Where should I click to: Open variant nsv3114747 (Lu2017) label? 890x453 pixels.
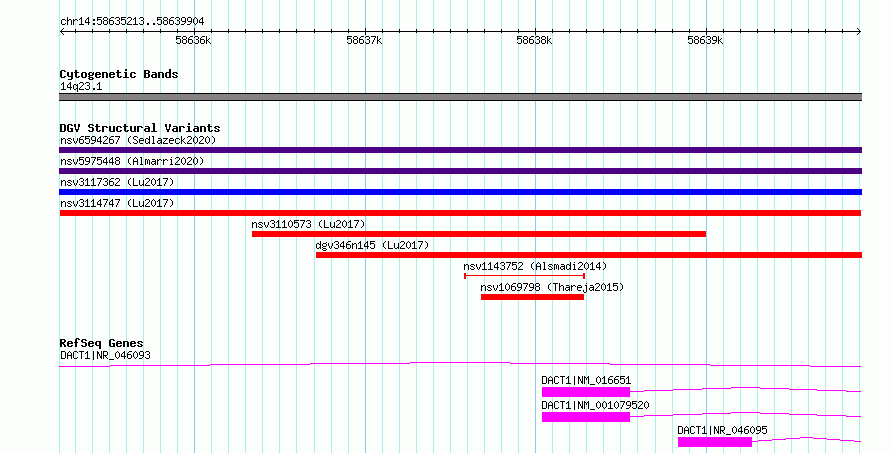(x=117, y=203)
